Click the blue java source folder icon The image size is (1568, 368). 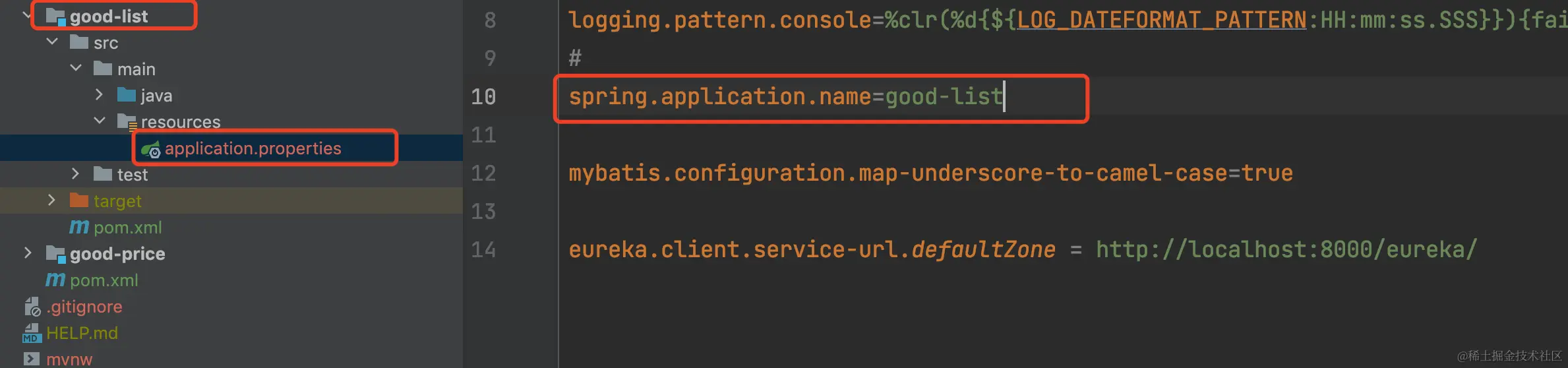pyautogui.click(x=126, y=95)
